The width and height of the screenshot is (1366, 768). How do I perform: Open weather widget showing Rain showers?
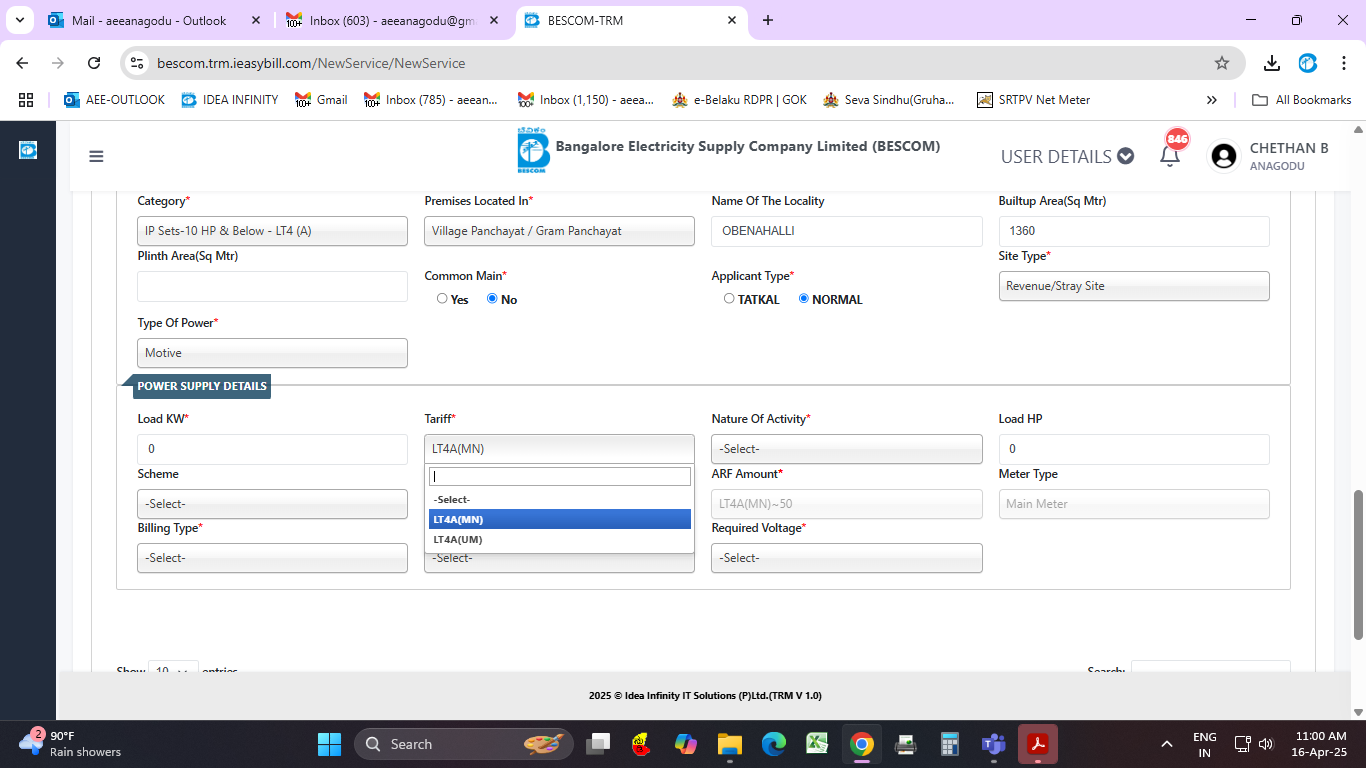click(x=70, y=744)
